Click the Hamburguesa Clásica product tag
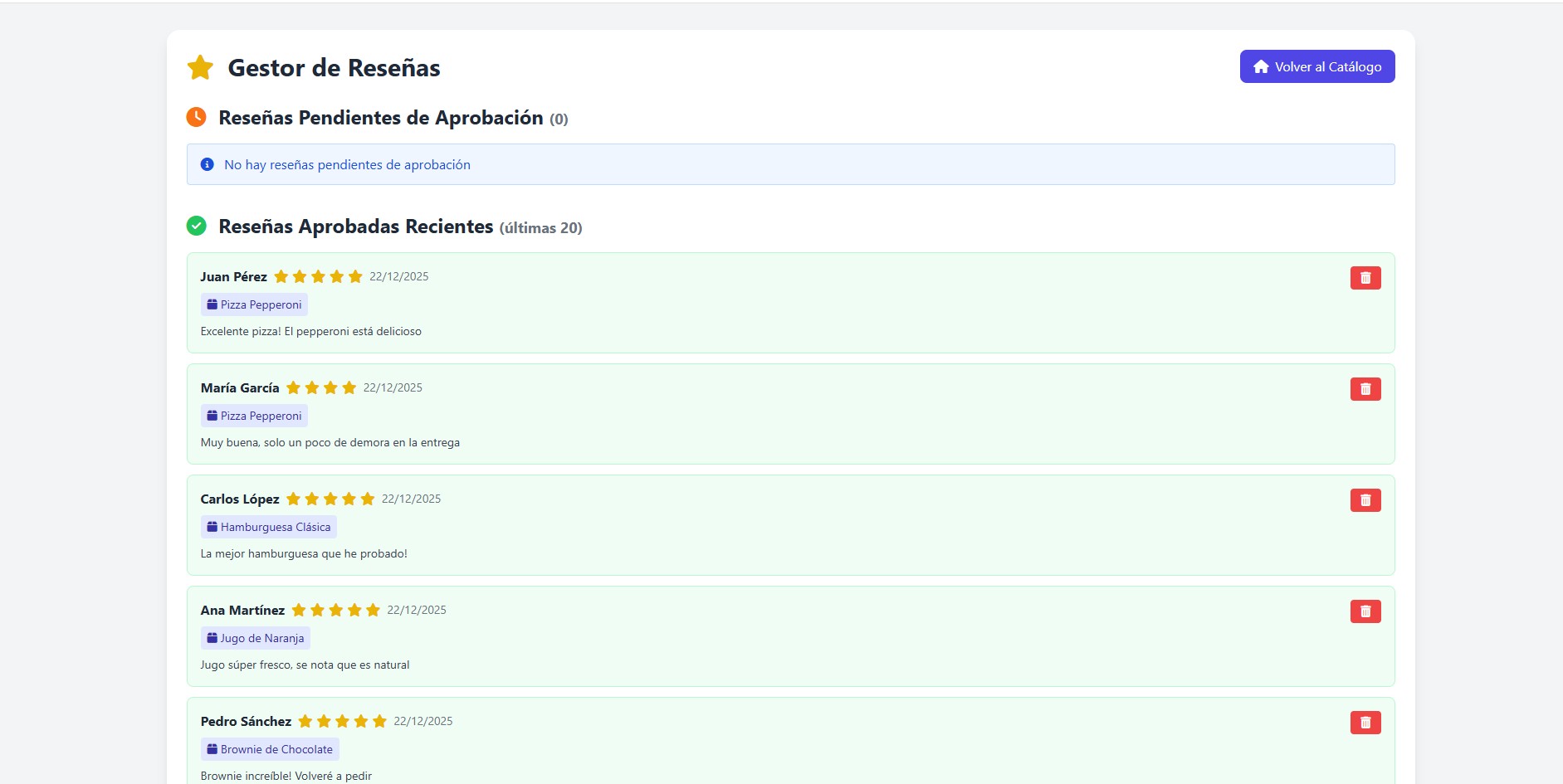The height and width of the screenshot is (784, 1563). pos(268,527)
